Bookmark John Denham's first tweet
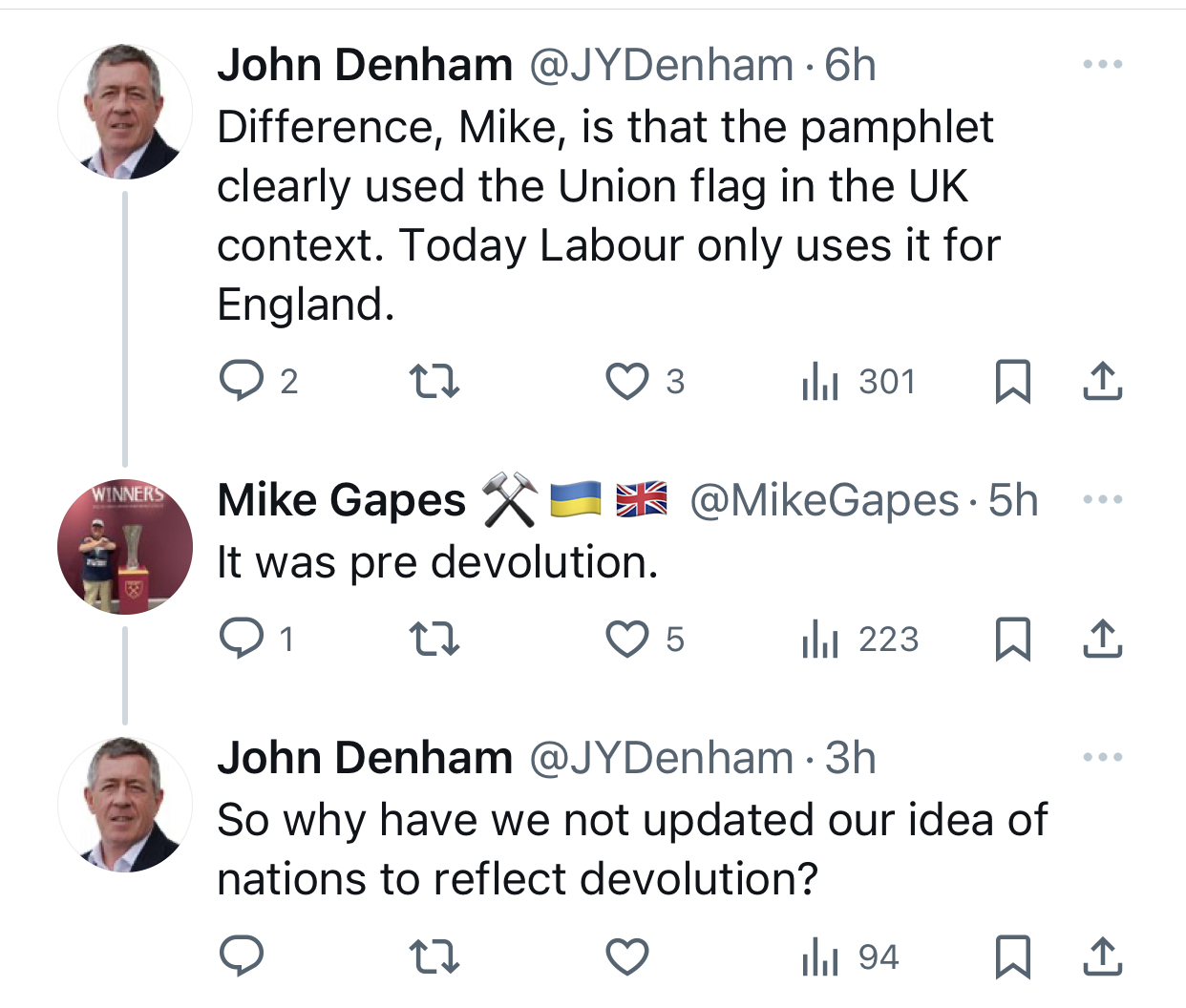 1012,382
